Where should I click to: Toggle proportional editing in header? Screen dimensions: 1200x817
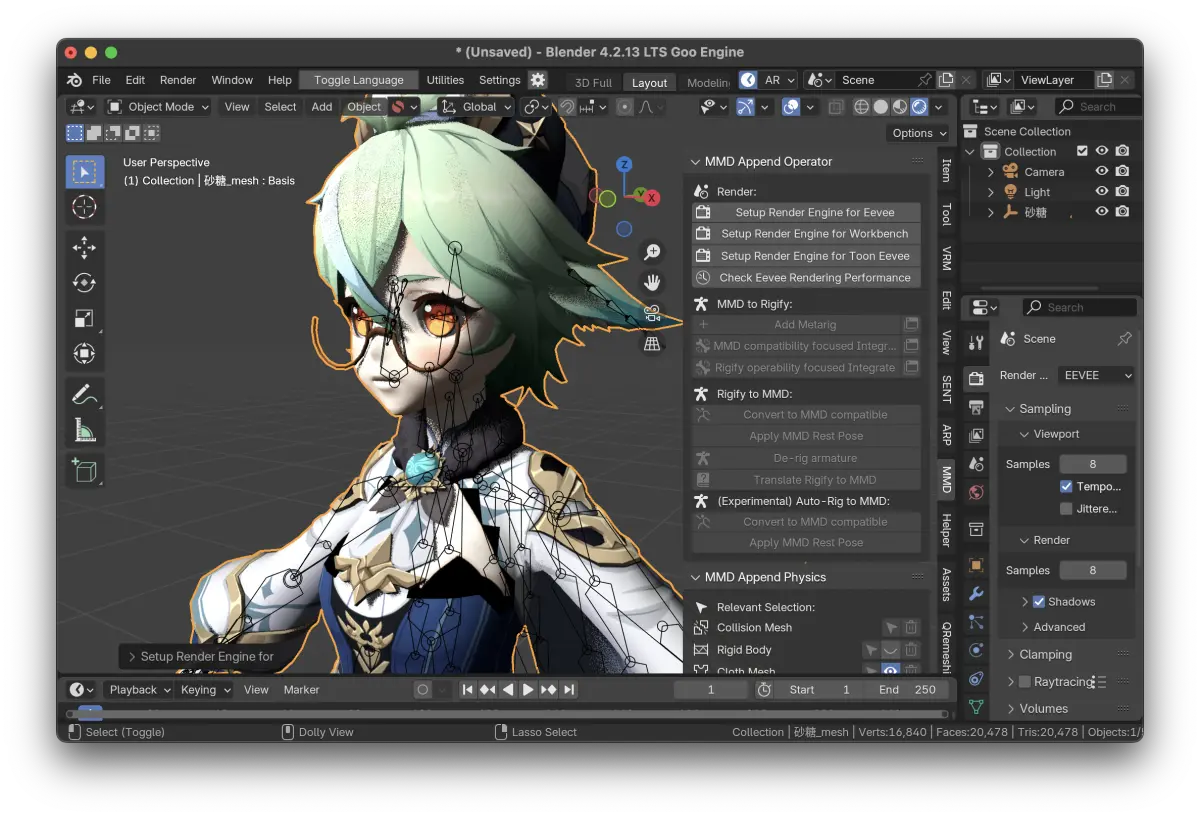tap(625, 107)
